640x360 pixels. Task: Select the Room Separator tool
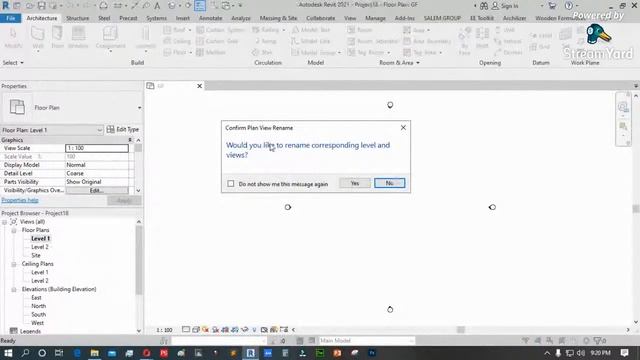373,41
